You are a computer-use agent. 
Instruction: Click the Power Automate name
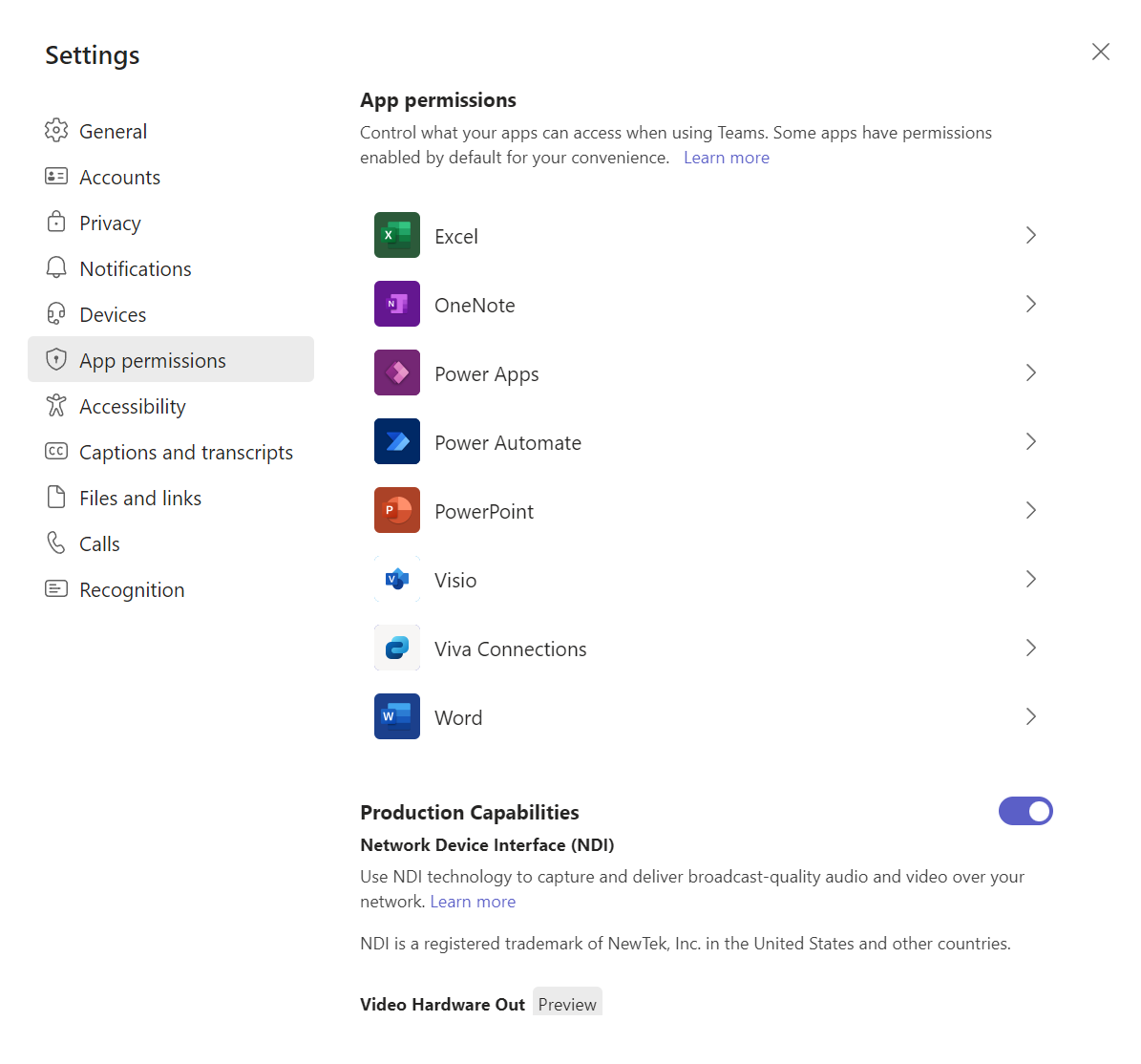[x=508, y=442]
